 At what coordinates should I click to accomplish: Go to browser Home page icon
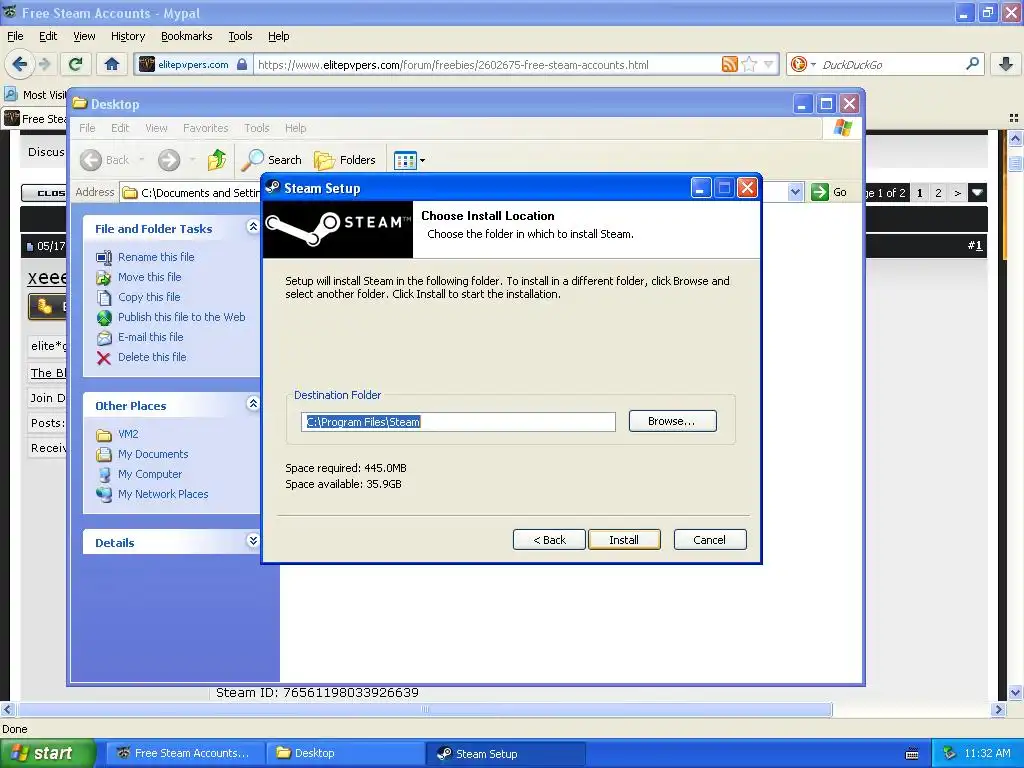[112, 64]
